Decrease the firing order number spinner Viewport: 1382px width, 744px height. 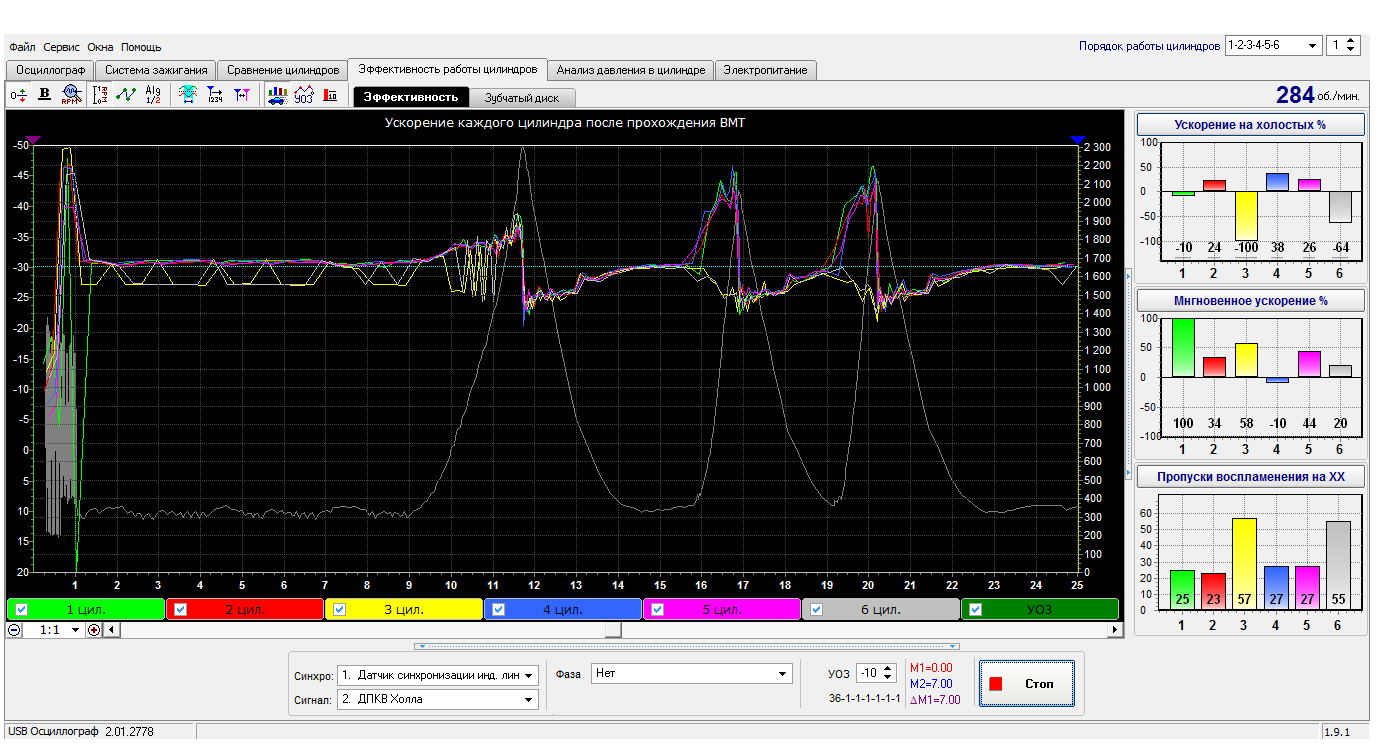pos(1352,49)
